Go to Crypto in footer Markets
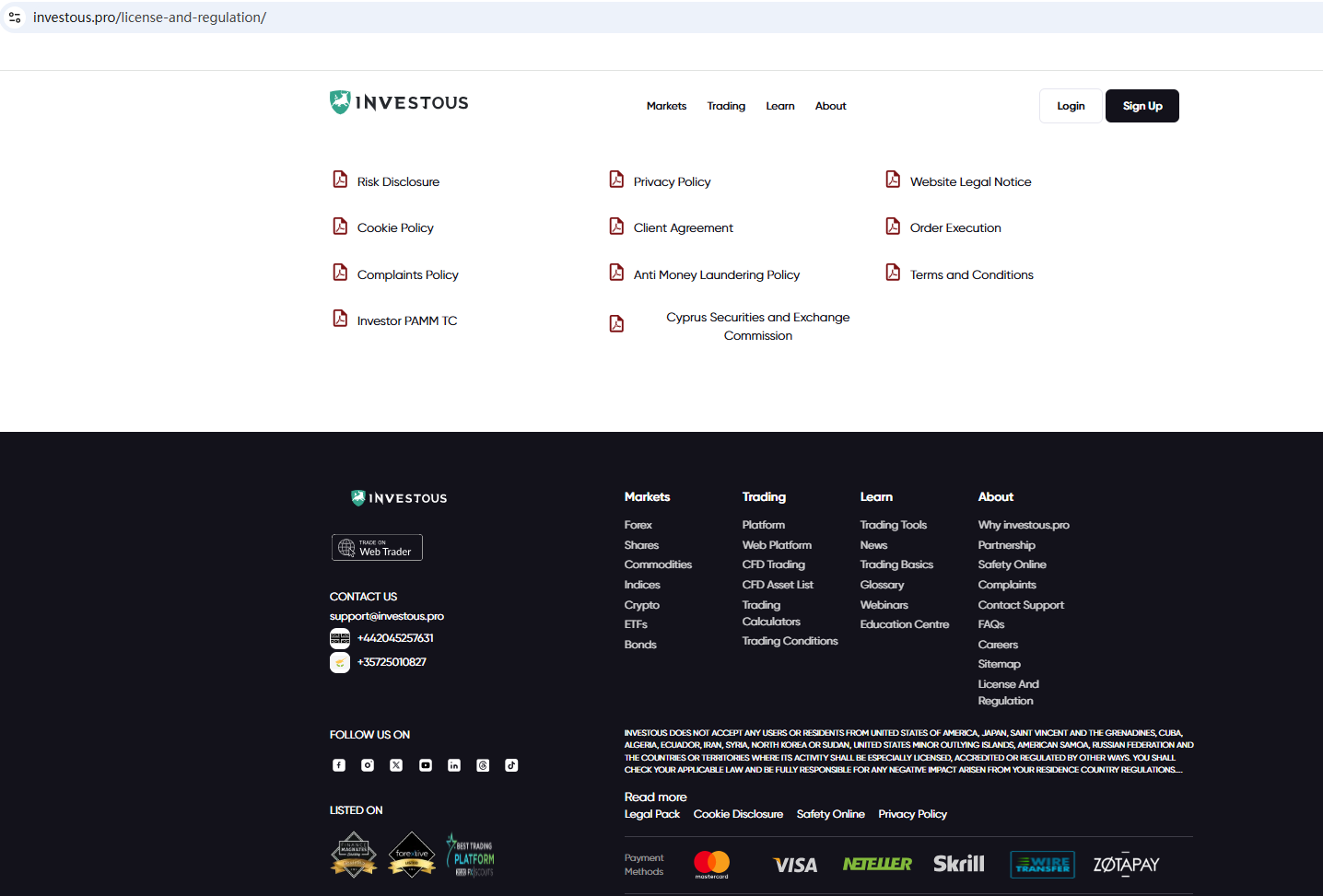This screenshot has height=896, width=1323. pyautogui.click(x=642, y=605)
